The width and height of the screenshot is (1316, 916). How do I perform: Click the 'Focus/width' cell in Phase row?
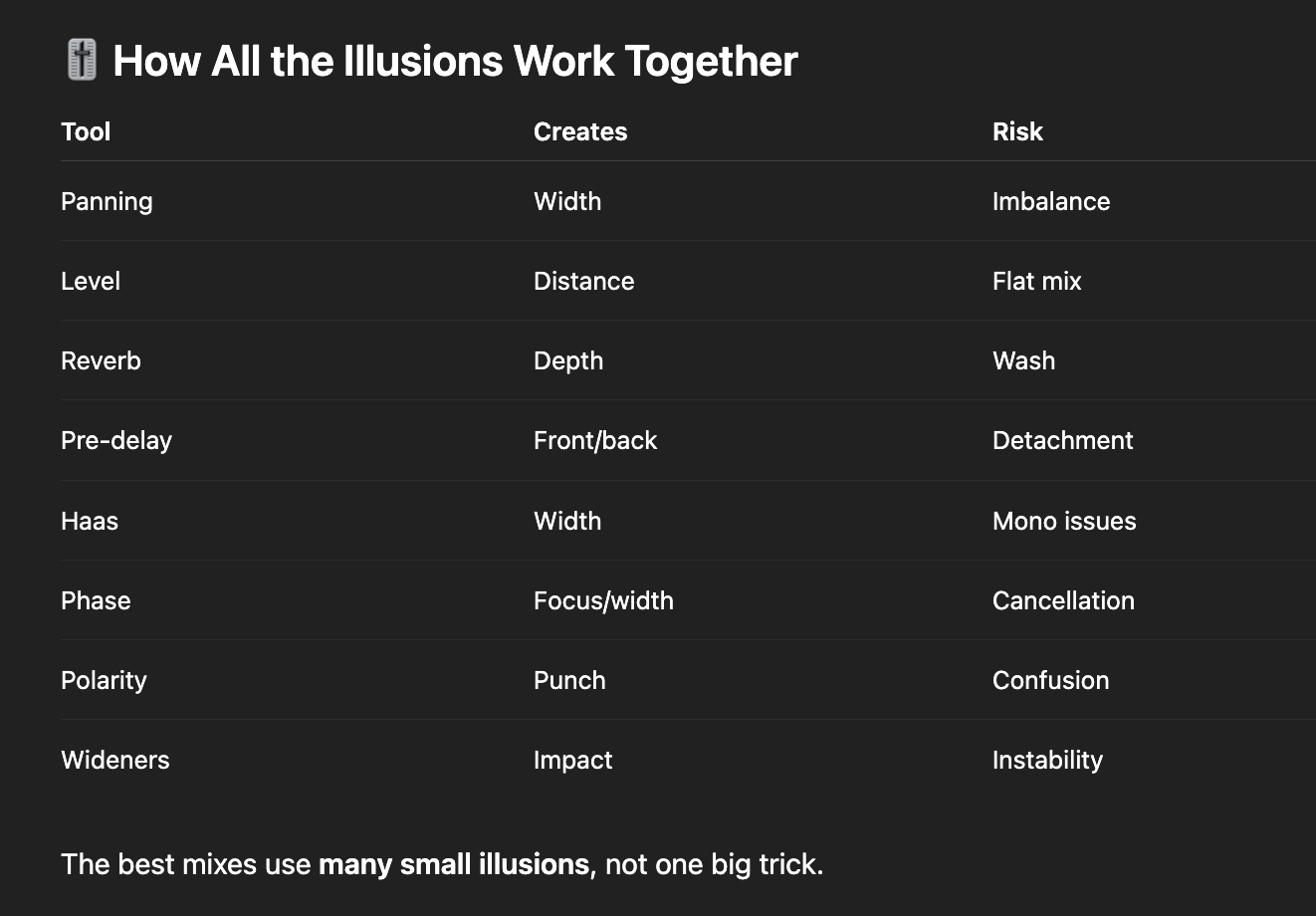point(603,600)
